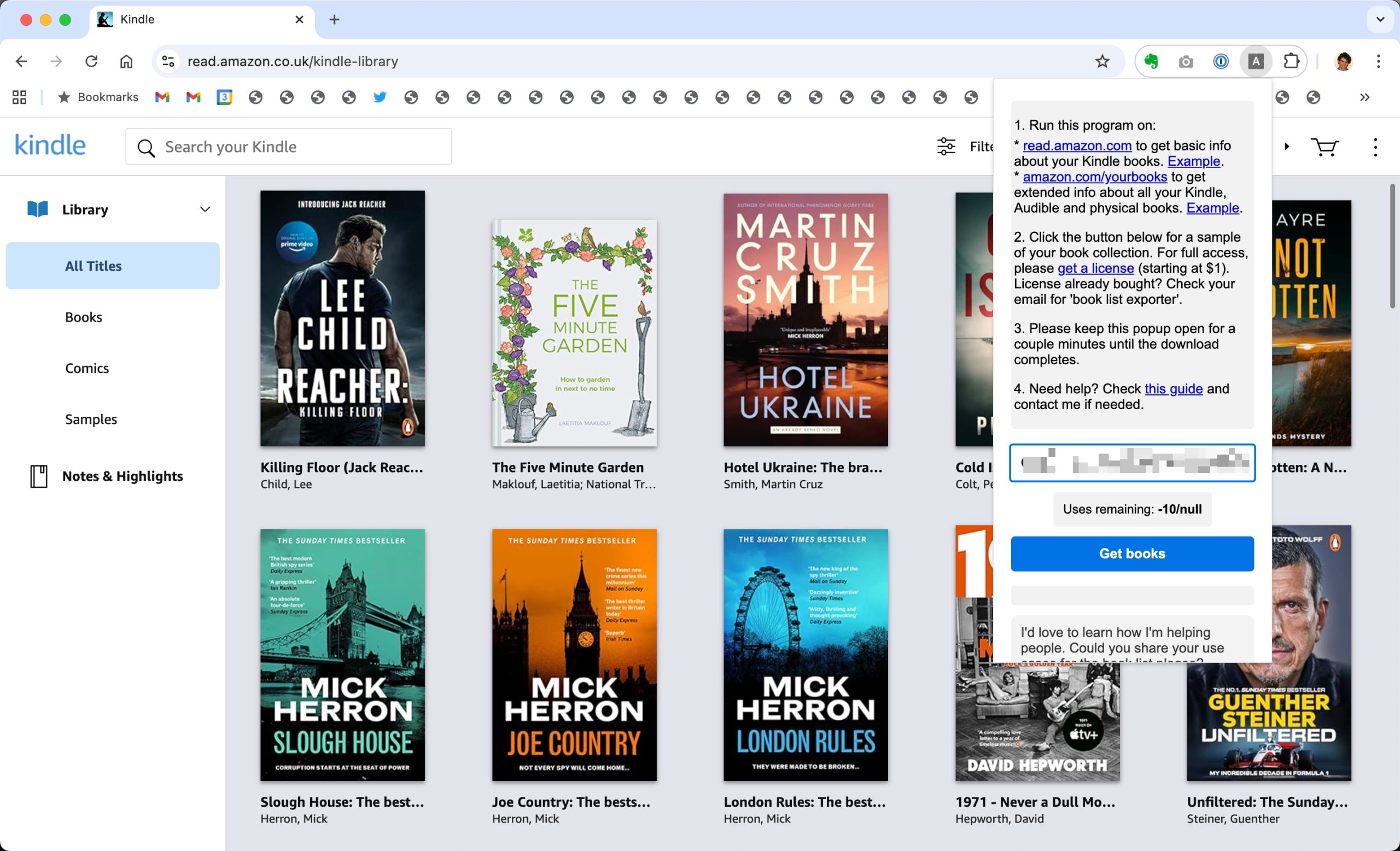This screenshot has width=1400, height=851.
Task: Open the Kindle shopping cart icon
Action: tap(1324, 147)
